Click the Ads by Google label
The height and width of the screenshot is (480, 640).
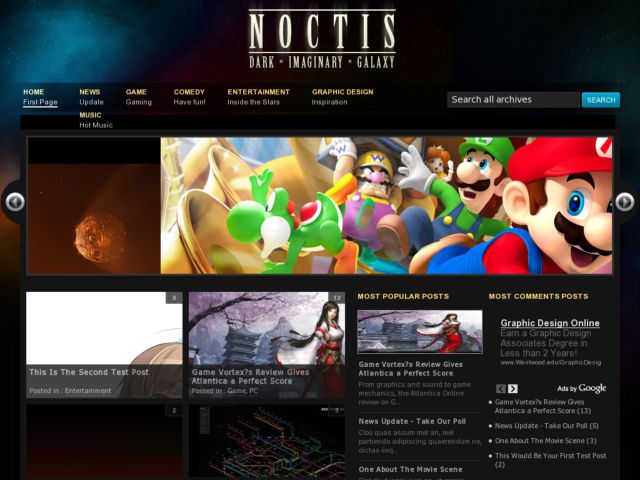click(x=582, y=388)
